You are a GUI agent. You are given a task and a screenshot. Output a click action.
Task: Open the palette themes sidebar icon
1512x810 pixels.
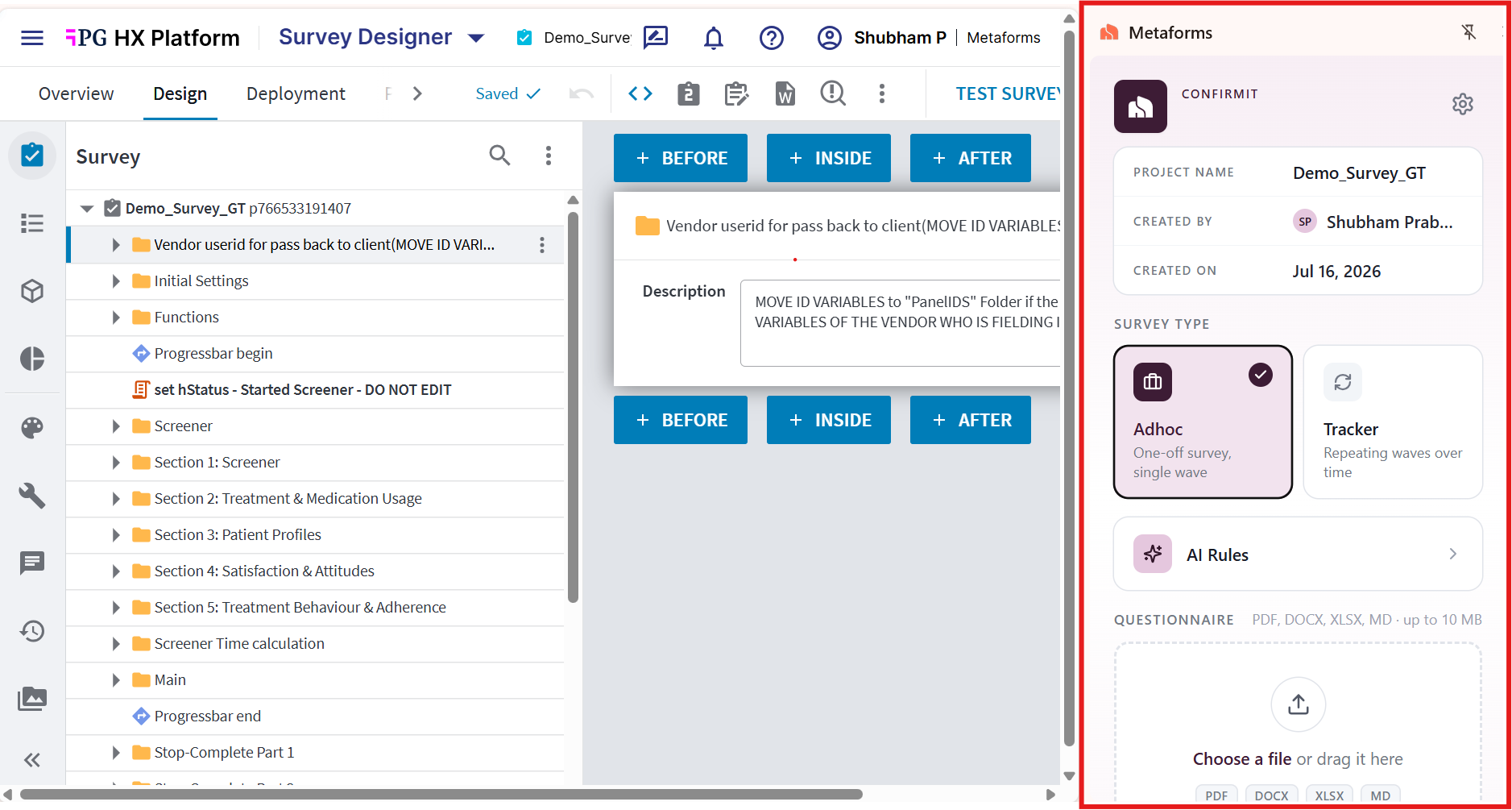pyautogui.click(x=32, y=427)
